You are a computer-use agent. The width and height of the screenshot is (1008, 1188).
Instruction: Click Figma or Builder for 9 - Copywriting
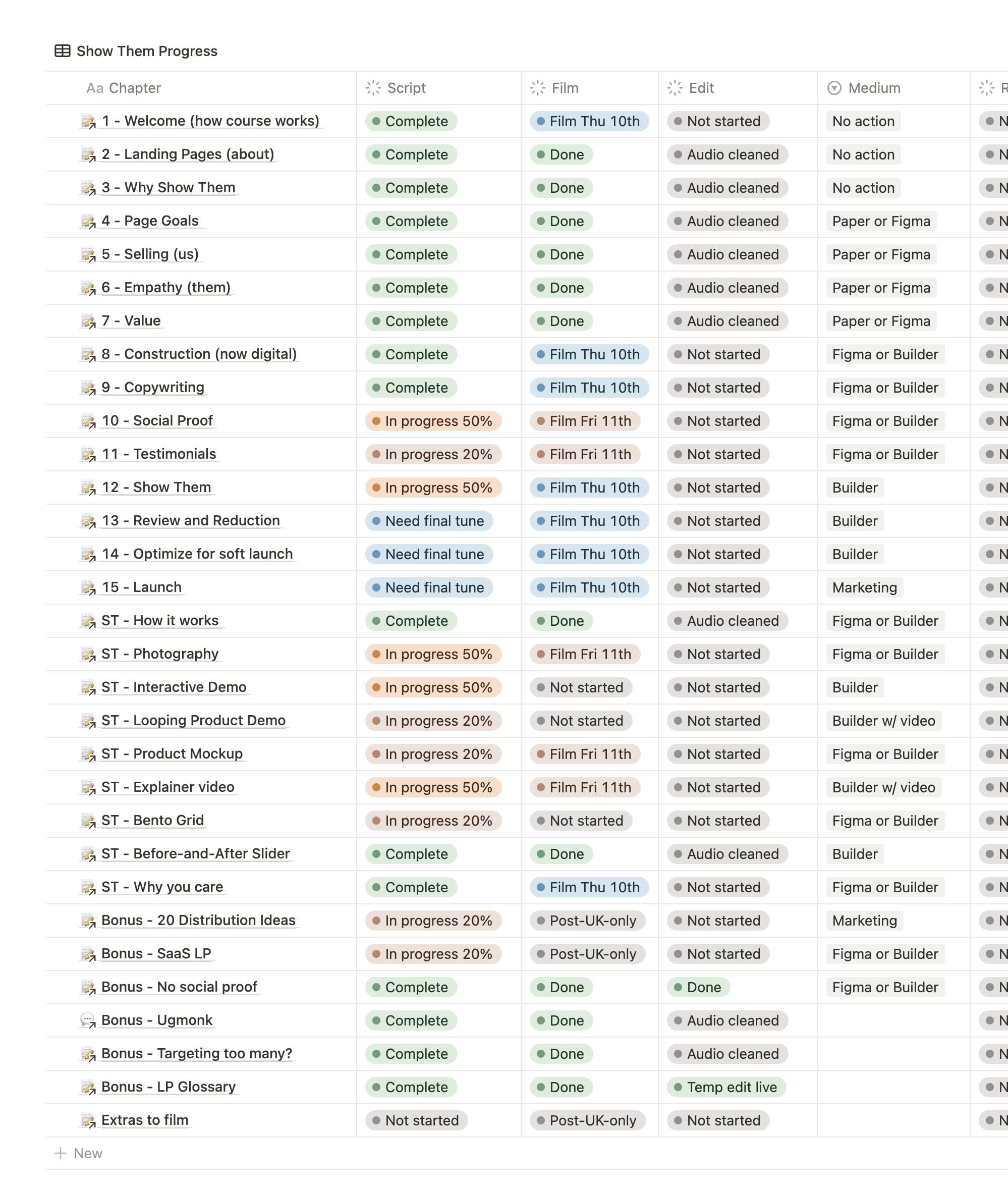pos(885,388)
